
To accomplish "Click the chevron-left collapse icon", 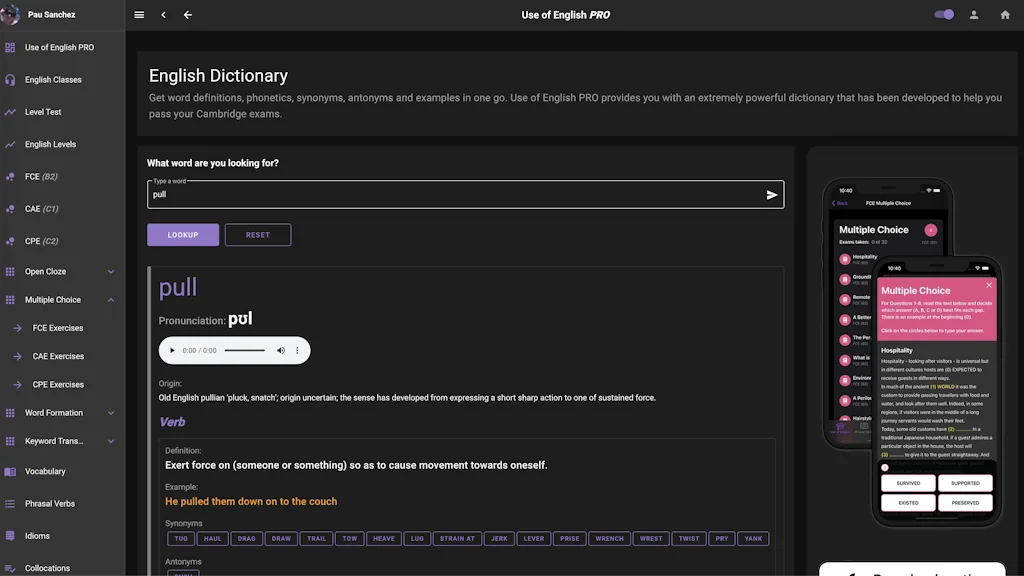I will [163, 14].
